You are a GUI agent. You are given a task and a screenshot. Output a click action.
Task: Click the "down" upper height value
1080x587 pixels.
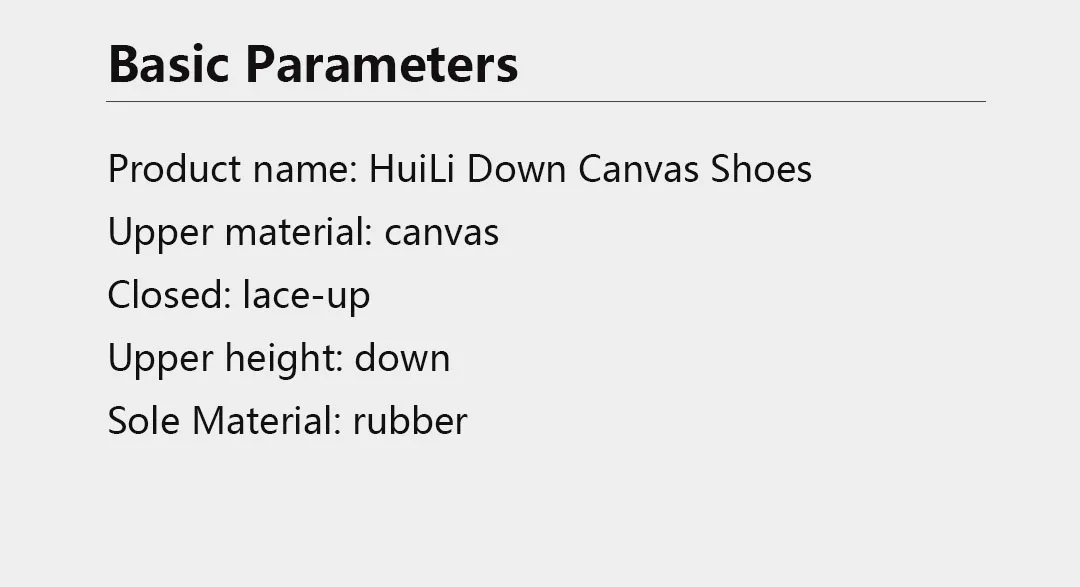402,358
